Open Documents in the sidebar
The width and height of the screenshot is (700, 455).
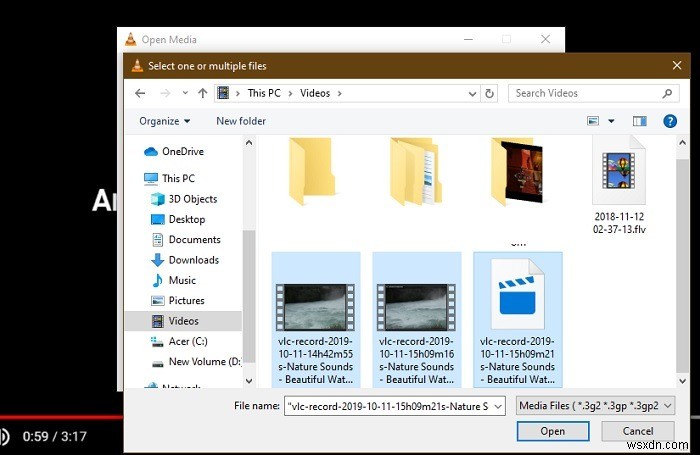194,240
